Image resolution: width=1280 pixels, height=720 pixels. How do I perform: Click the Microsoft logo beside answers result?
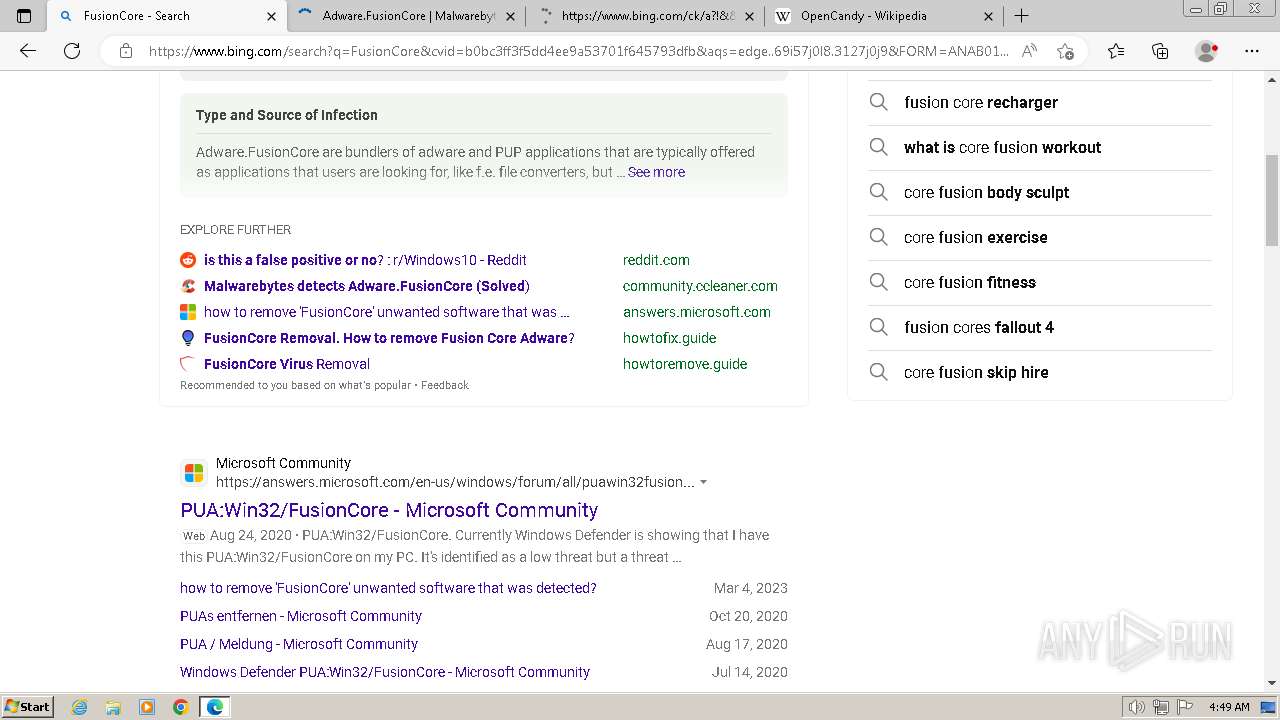(188, 312)
